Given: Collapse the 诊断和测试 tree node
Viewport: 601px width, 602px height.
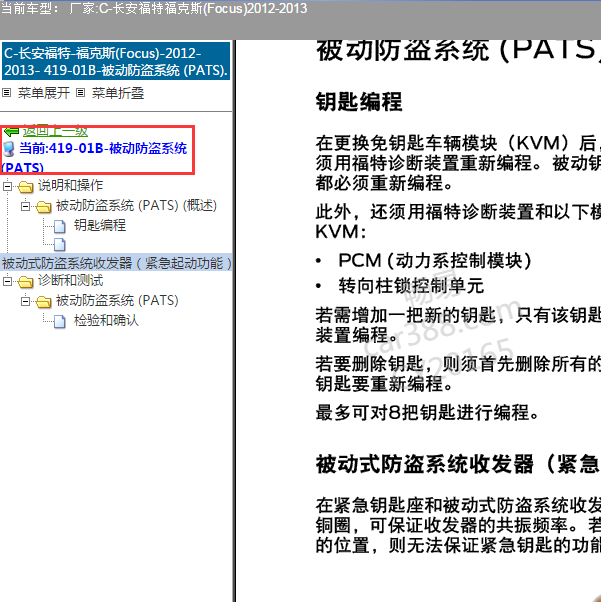Looking at the screenshot, I should coord(7,281).
